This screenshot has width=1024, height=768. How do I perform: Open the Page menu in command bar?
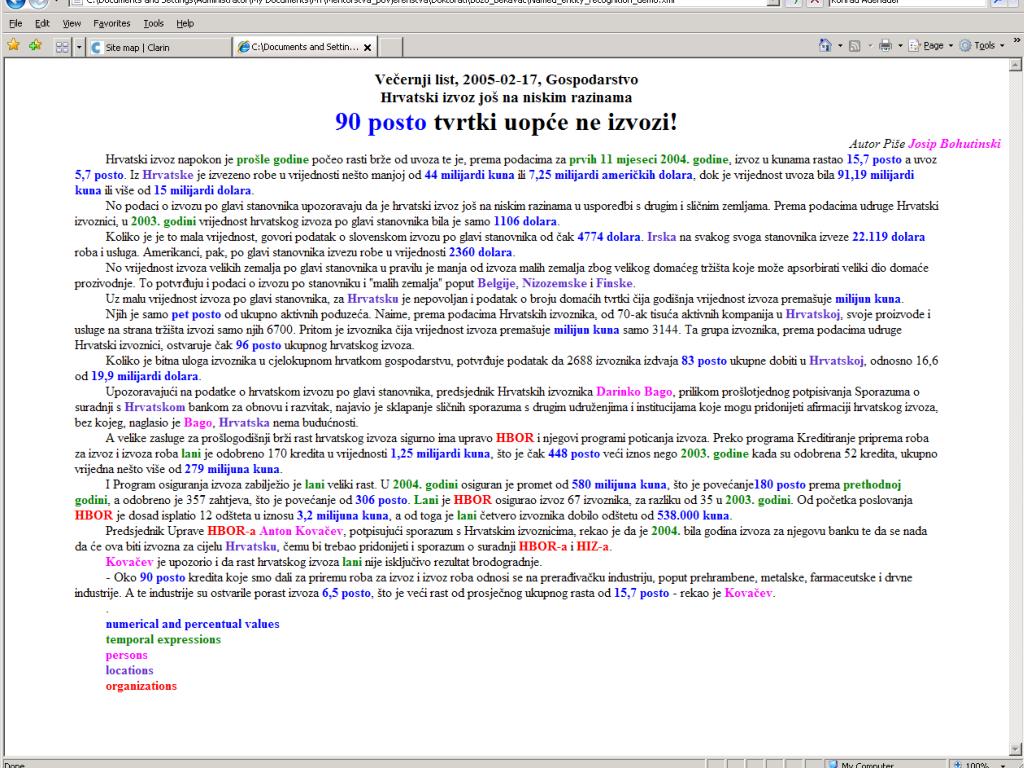click(x=931, y=46)
